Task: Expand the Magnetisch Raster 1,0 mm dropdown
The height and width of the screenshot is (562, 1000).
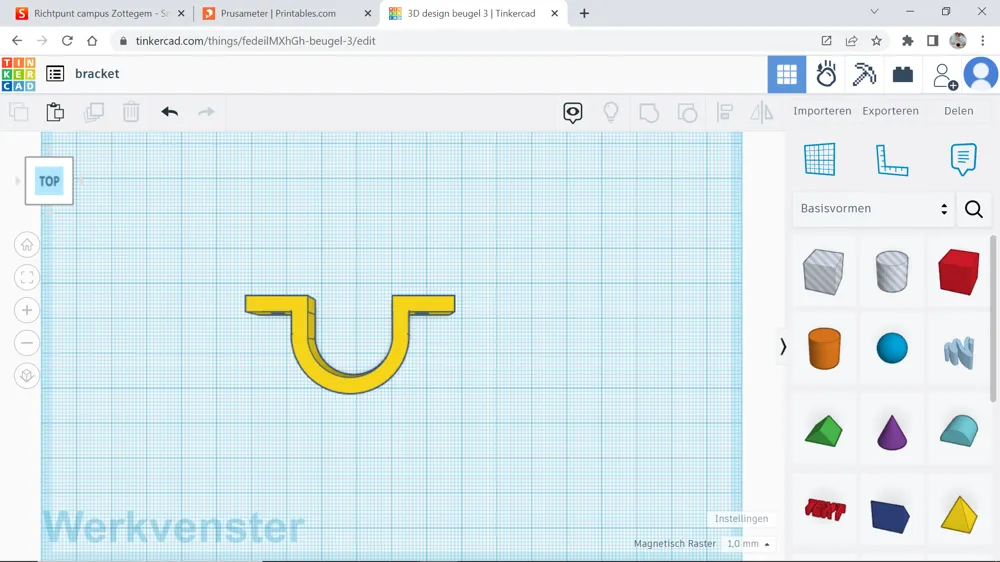Action: click(748, 544)
